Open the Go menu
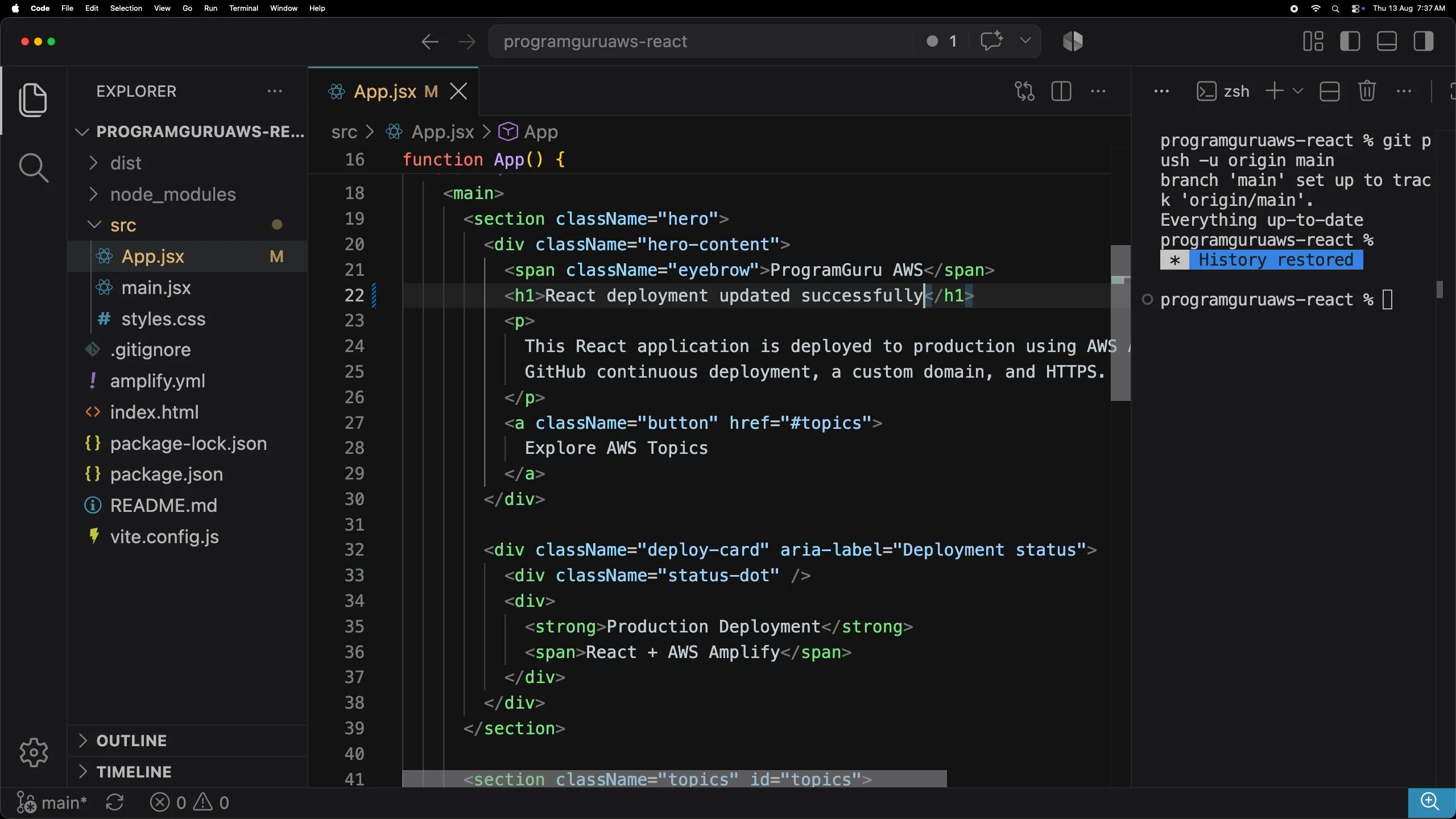Screen dimensions: 1456x819 (x=187, y=8)
